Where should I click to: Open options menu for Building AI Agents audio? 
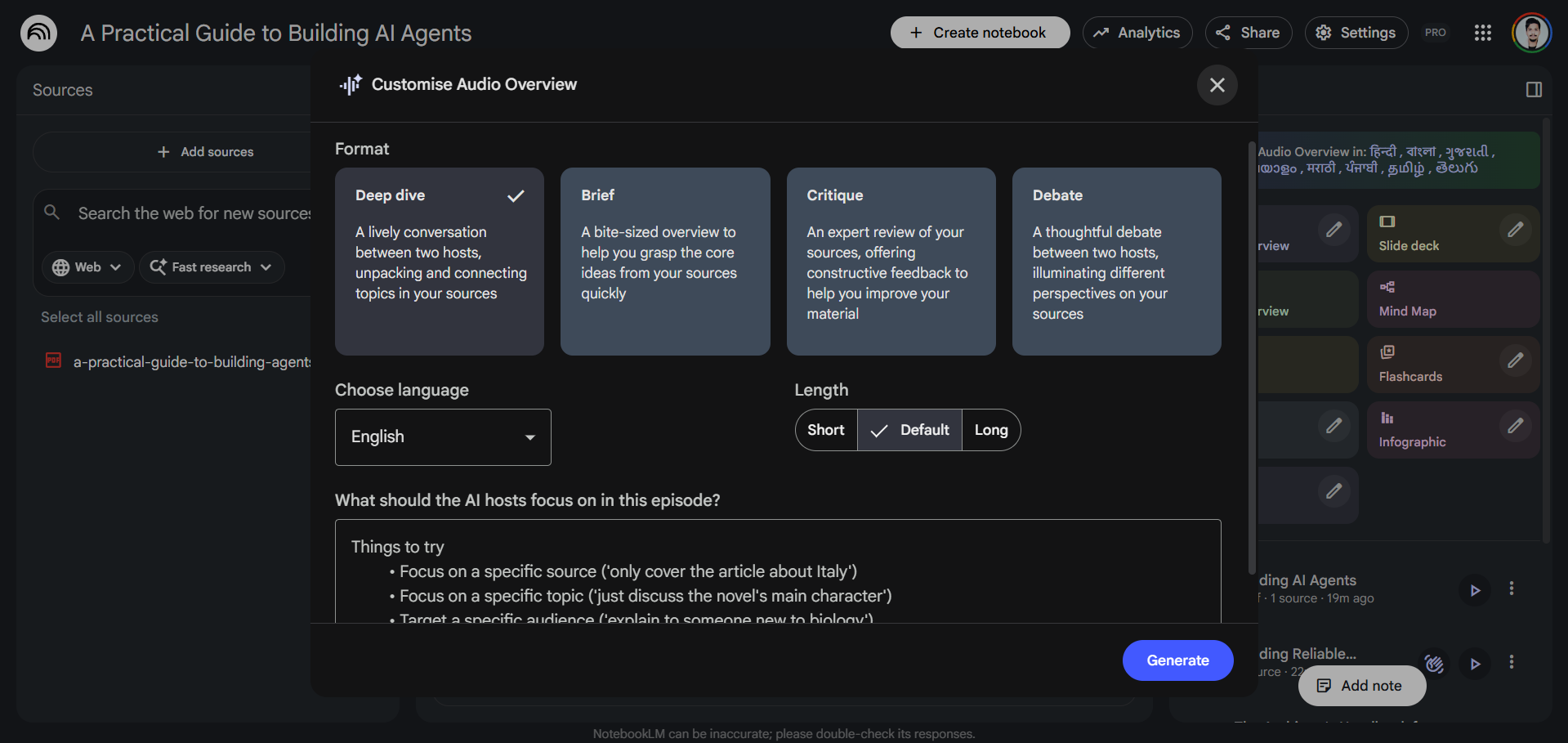click(x=1511, y=588)
